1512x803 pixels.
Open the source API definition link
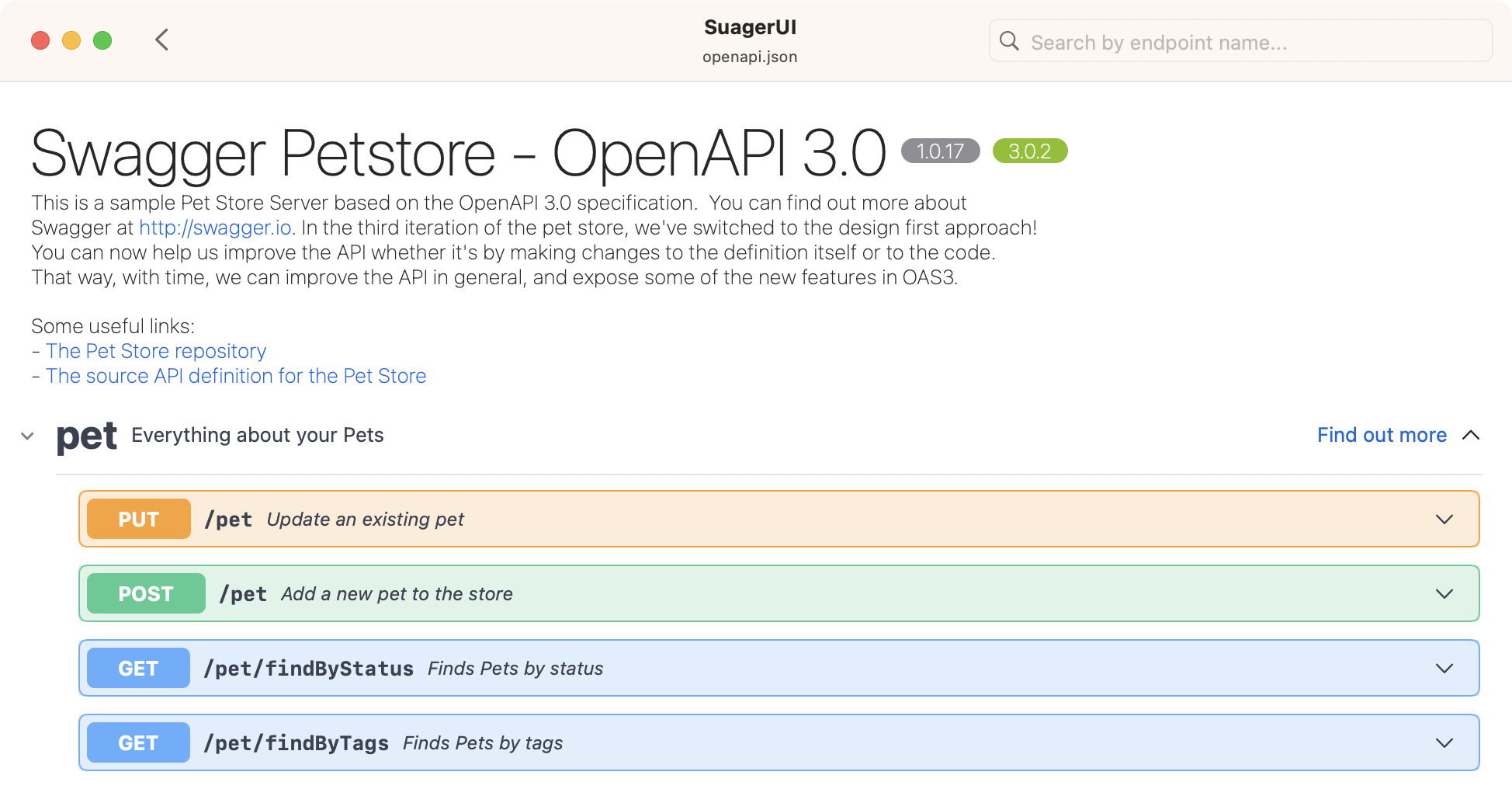(236, 376)
